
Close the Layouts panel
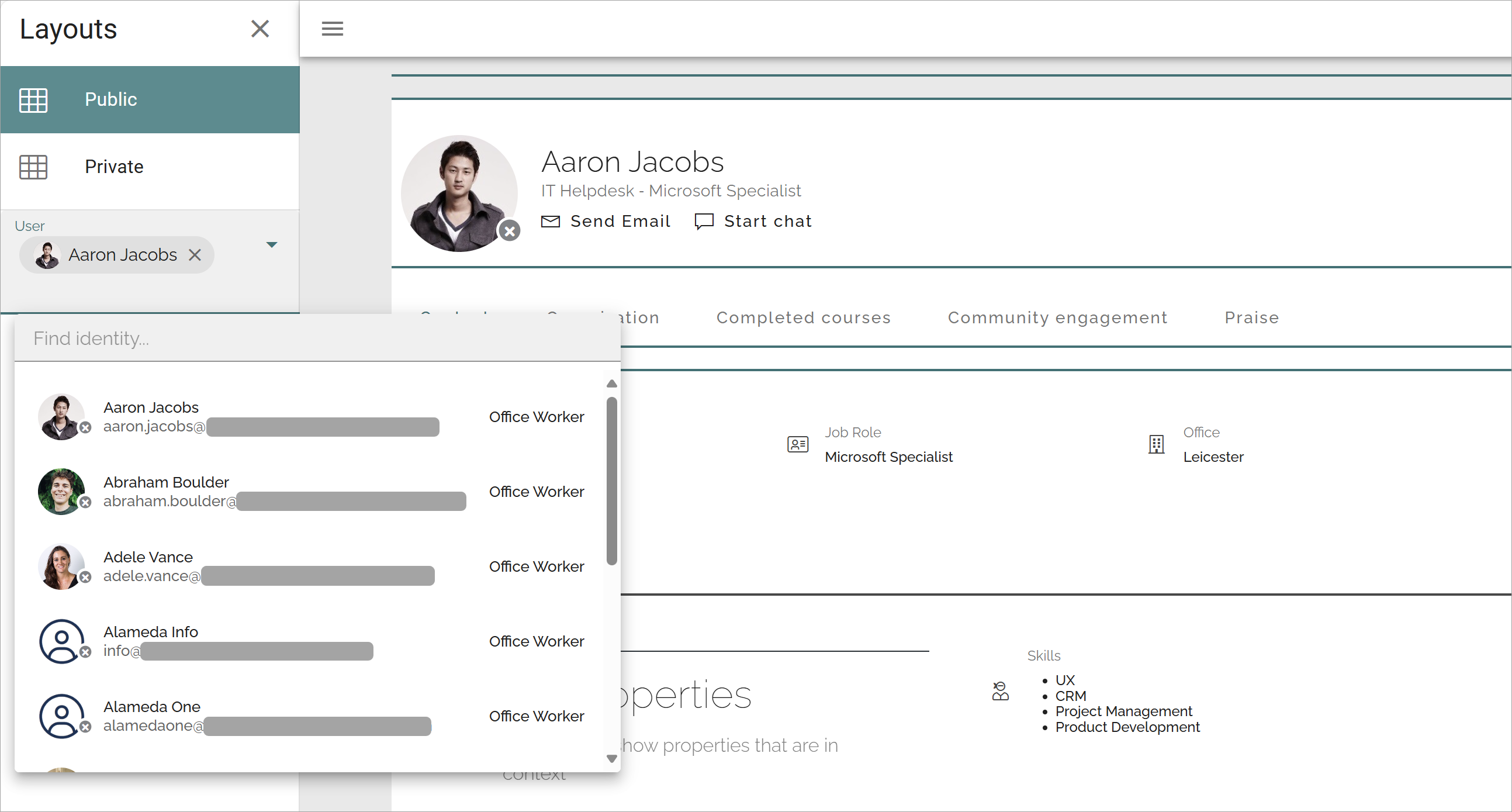[x=260, y=29]
